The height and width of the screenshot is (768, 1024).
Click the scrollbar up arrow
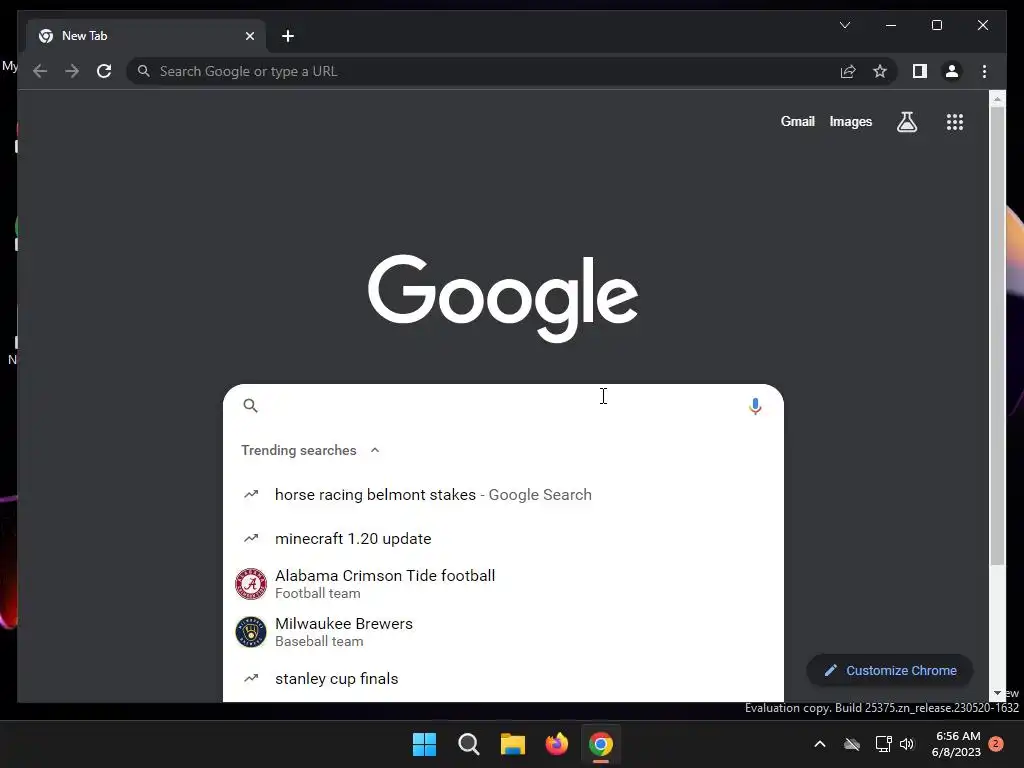997,99
